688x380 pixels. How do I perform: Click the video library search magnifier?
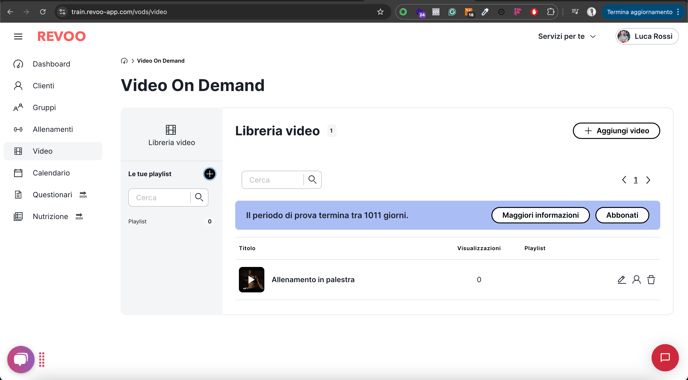312,179
